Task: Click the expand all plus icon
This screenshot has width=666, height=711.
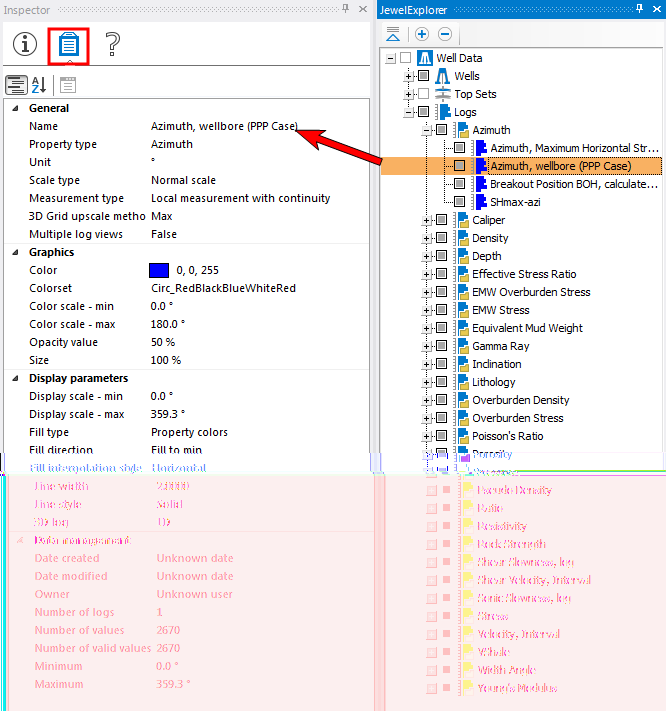Action: click(422, 33)
